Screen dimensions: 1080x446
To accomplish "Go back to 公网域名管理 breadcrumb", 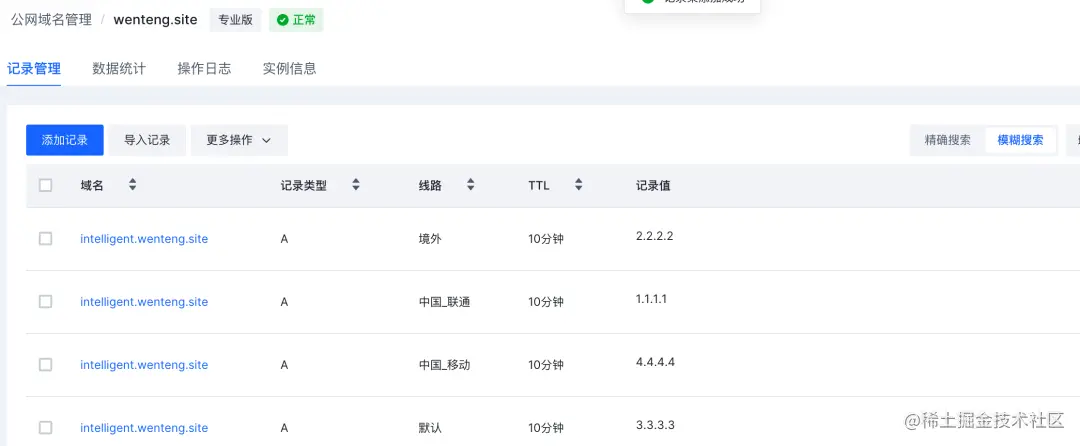I will [51, 20].
